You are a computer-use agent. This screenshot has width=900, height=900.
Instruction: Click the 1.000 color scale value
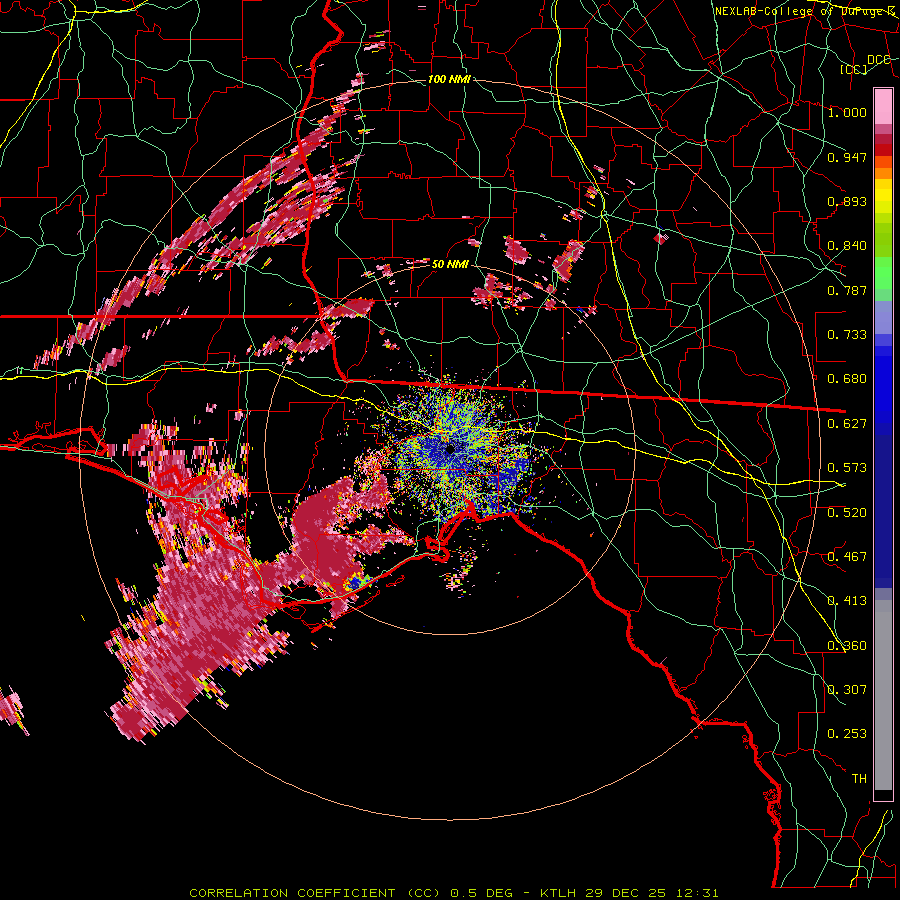[847, 112]
